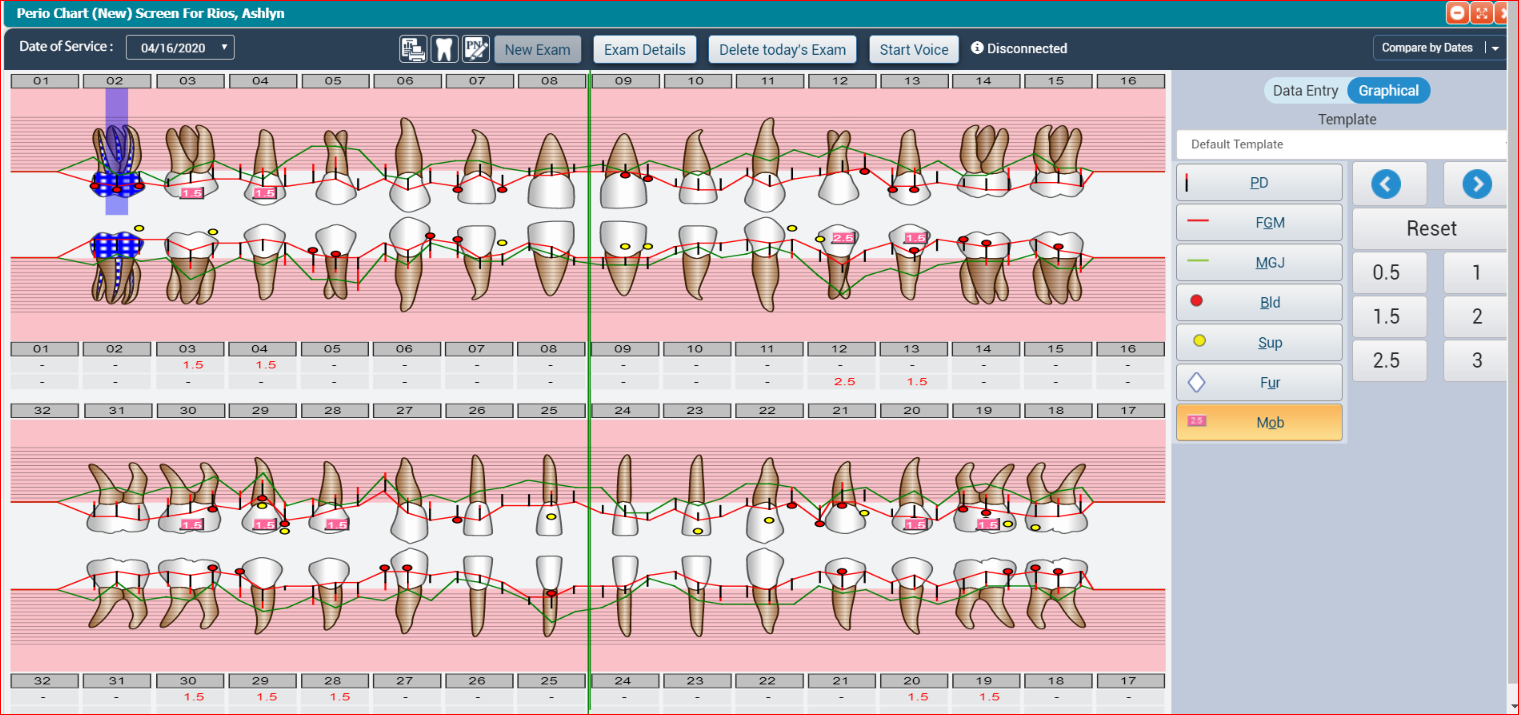Image resolution: width=1519 pixels, height=715 pixels.
Task: Select the FGM red line tool
Action: tap(1259, 223)
